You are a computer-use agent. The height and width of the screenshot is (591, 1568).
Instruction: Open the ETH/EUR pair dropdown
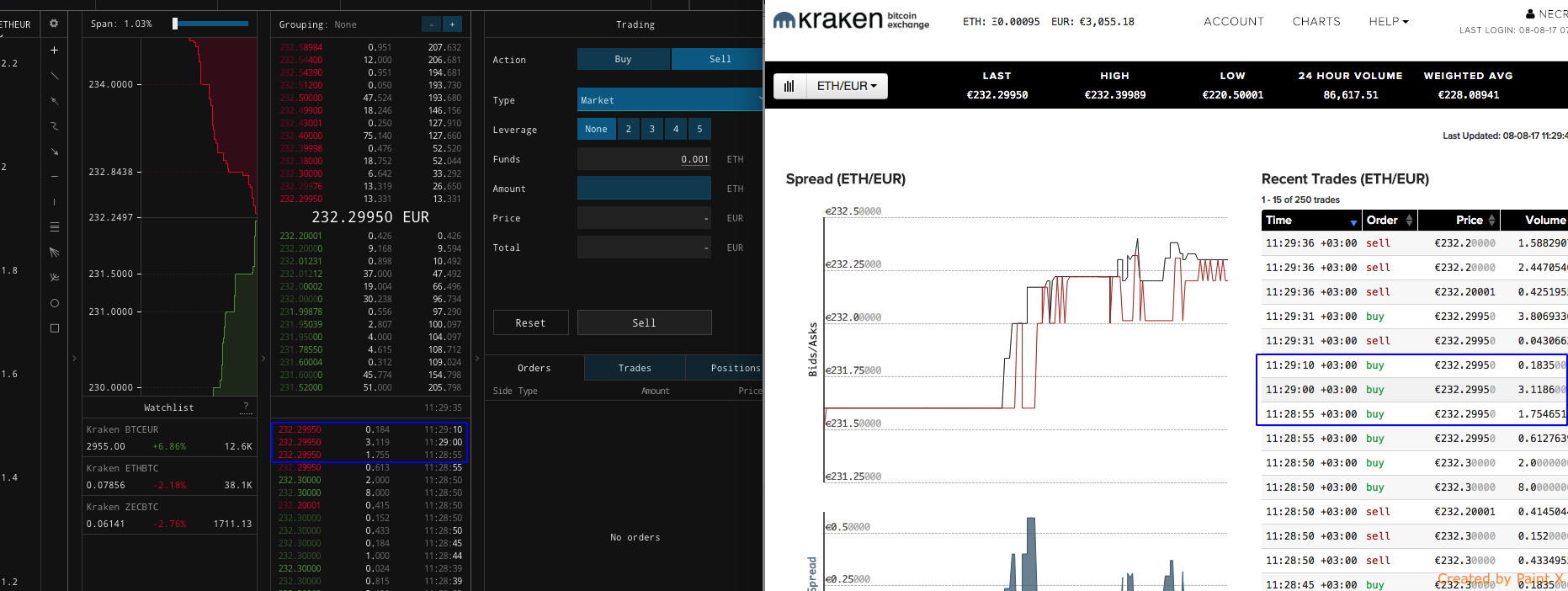point(847,86)
